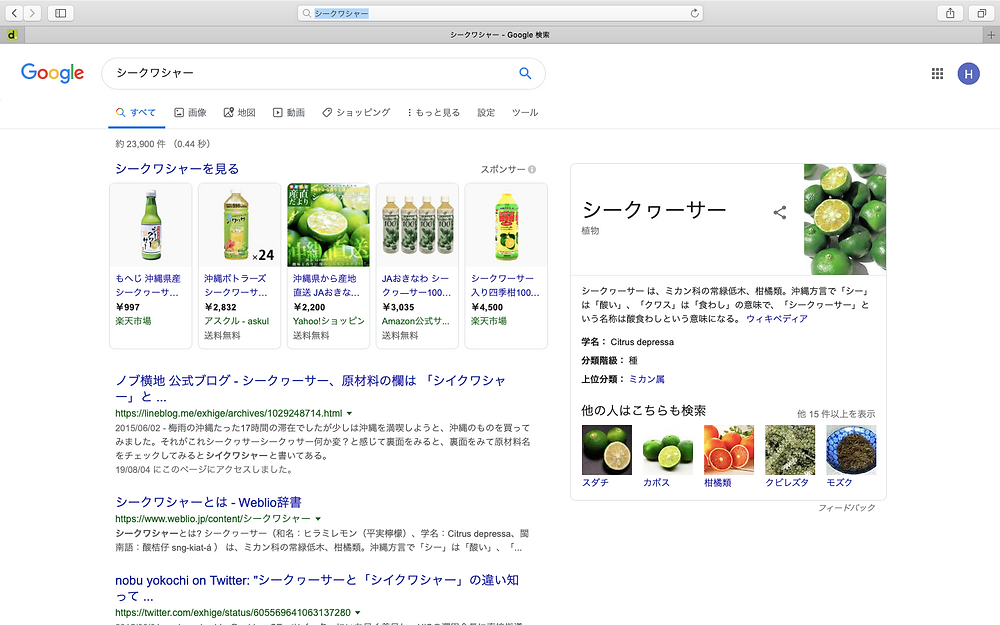Image resolution: width=1000 pixels, height=625 pixels.
Task: Open nobu yokochi on Twitter result
Action: click(x=317, y=588)
